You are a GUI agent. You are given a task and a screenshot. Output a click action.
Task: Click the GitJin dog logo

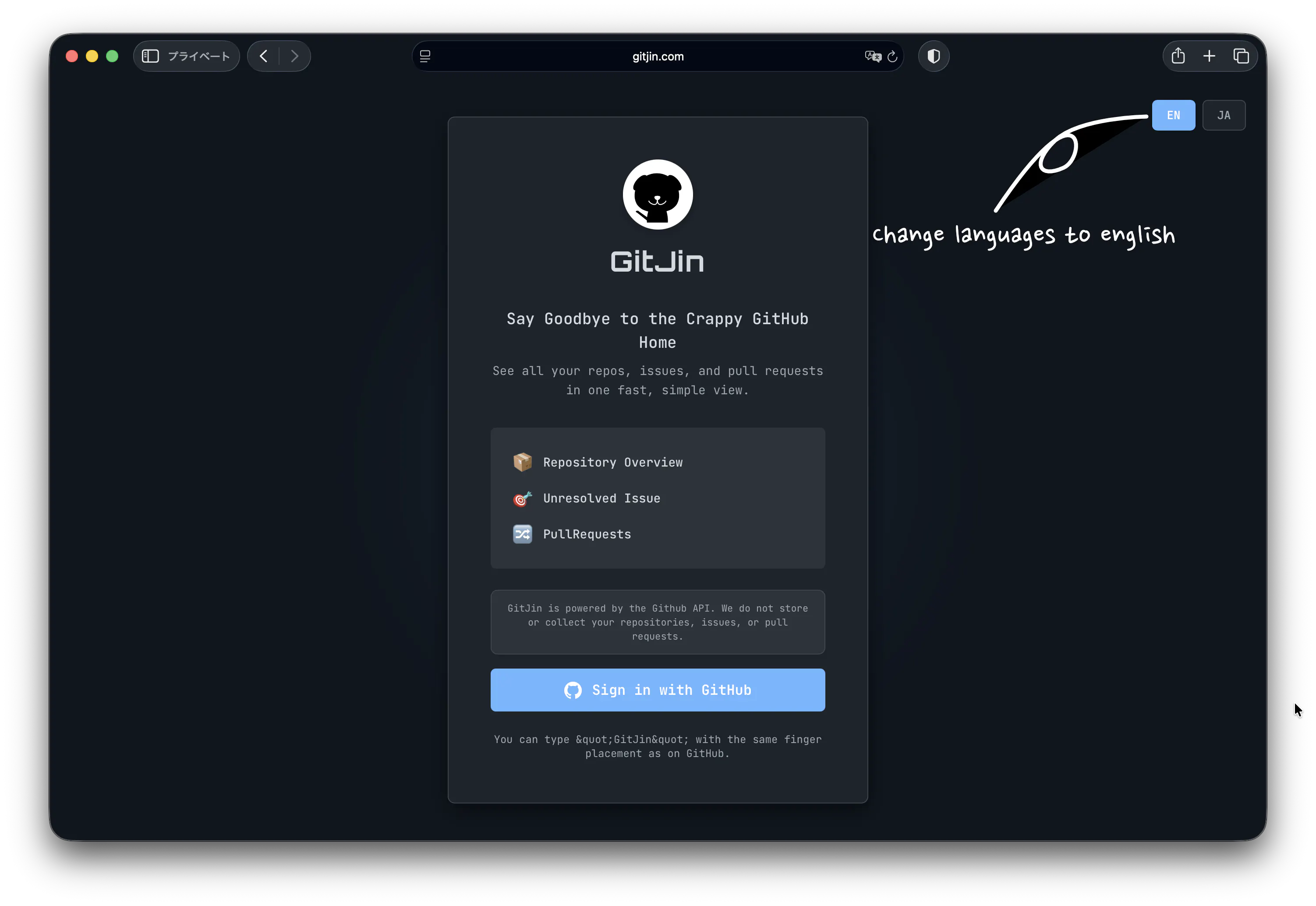[658, 194]
